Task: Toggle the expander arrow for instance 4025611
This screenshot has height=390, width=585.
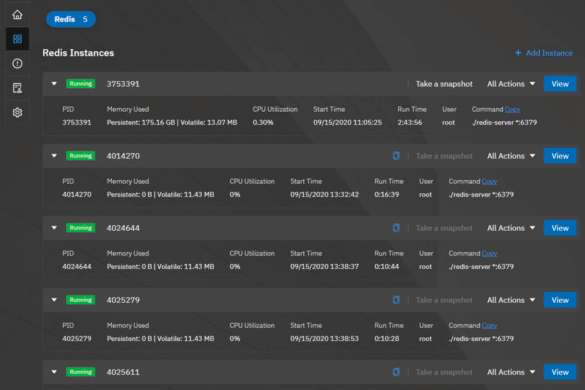Action: (x=54, y=372)
